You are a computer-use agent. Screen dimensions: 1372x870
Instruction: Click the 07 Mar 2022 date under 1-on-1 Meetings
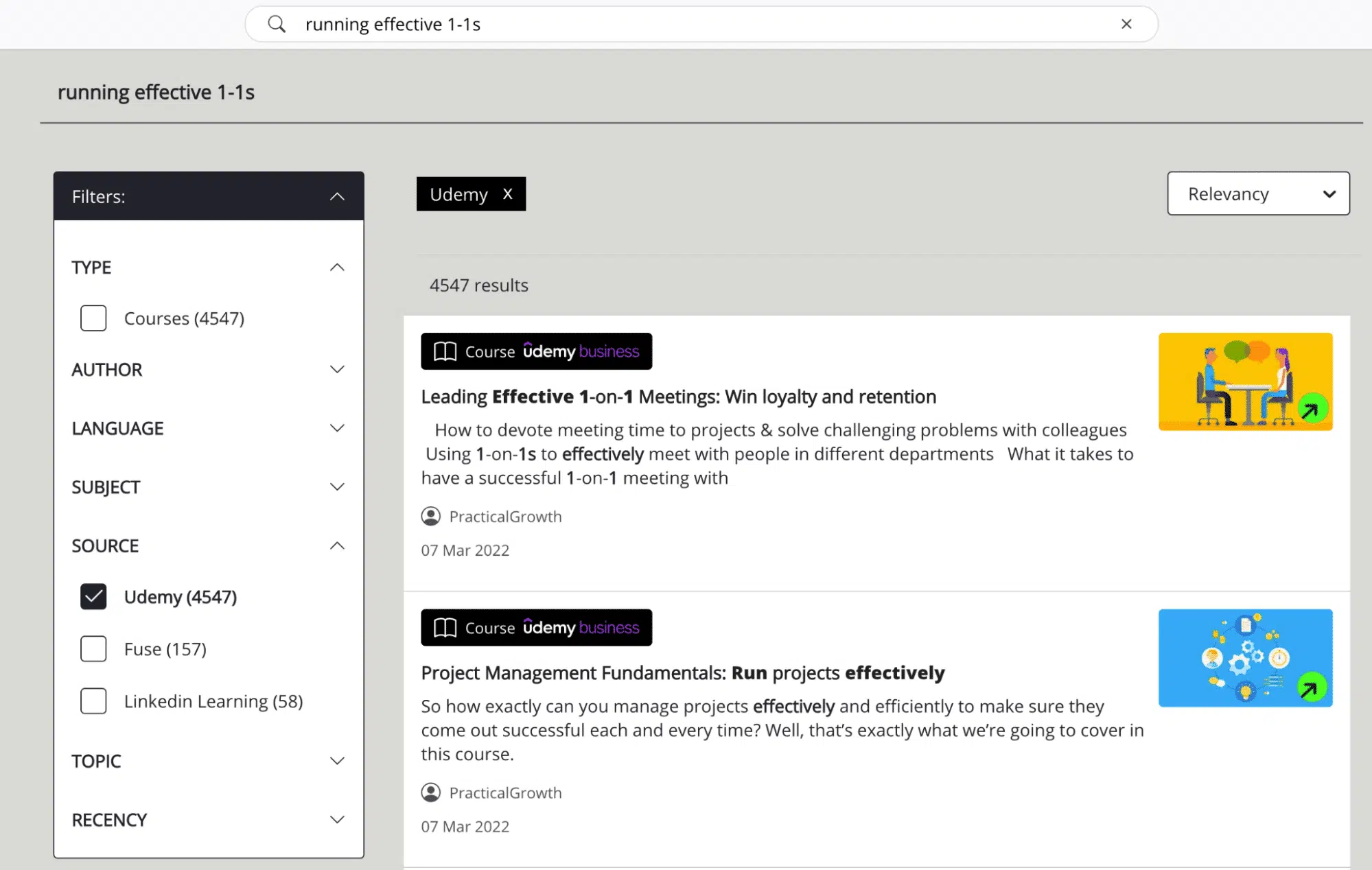(x=465, y=550)
